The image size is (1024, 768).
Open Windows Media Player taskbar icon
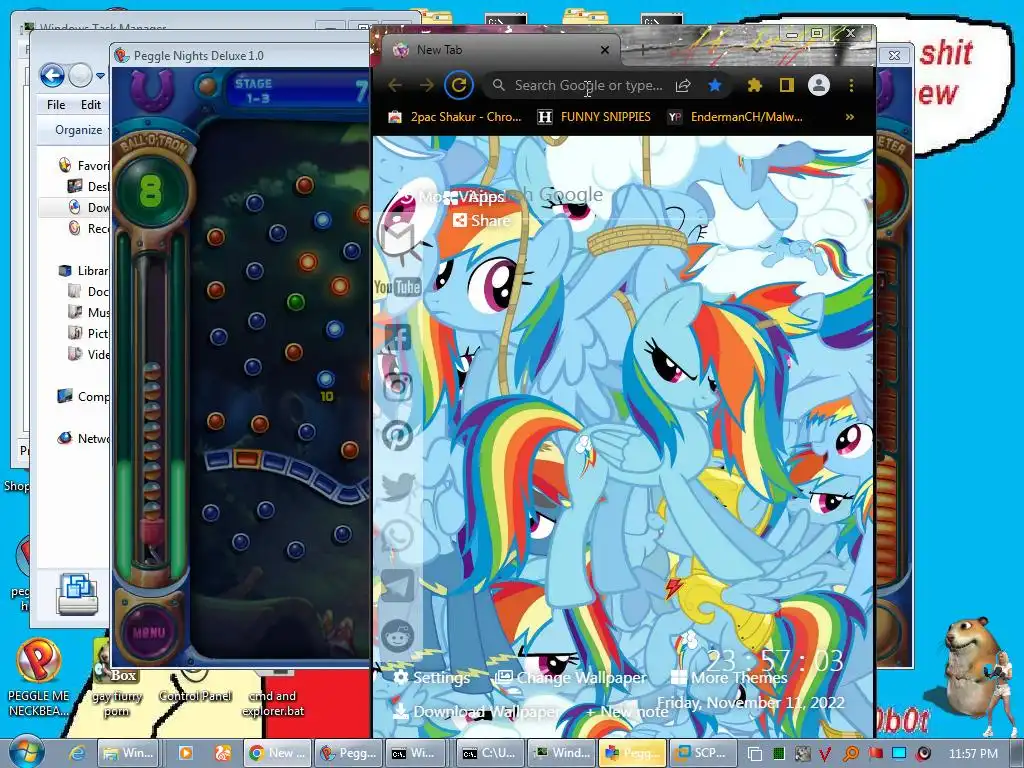pos(186,753)
